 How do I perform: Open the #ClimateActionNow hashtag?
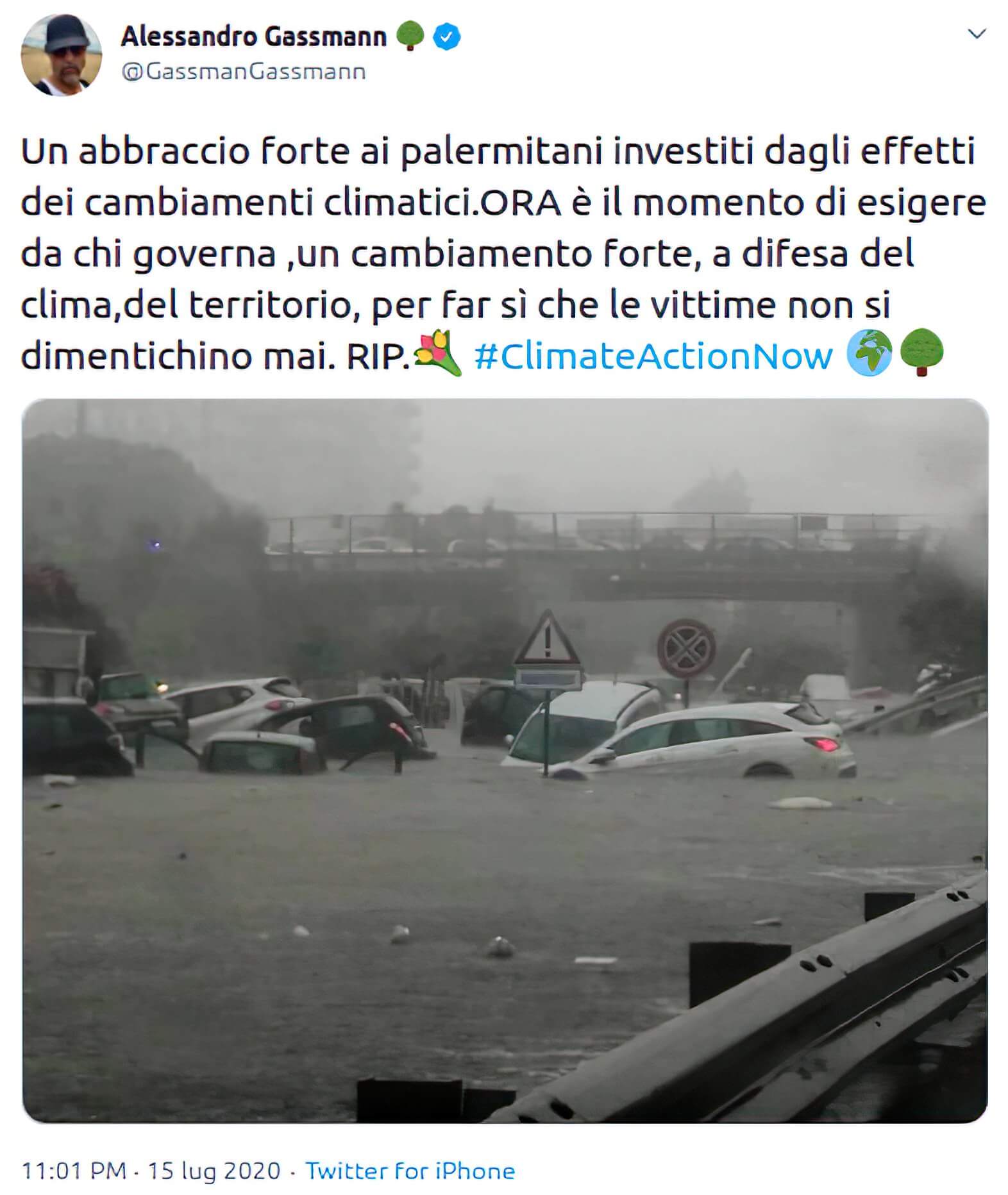coord(653,356)
